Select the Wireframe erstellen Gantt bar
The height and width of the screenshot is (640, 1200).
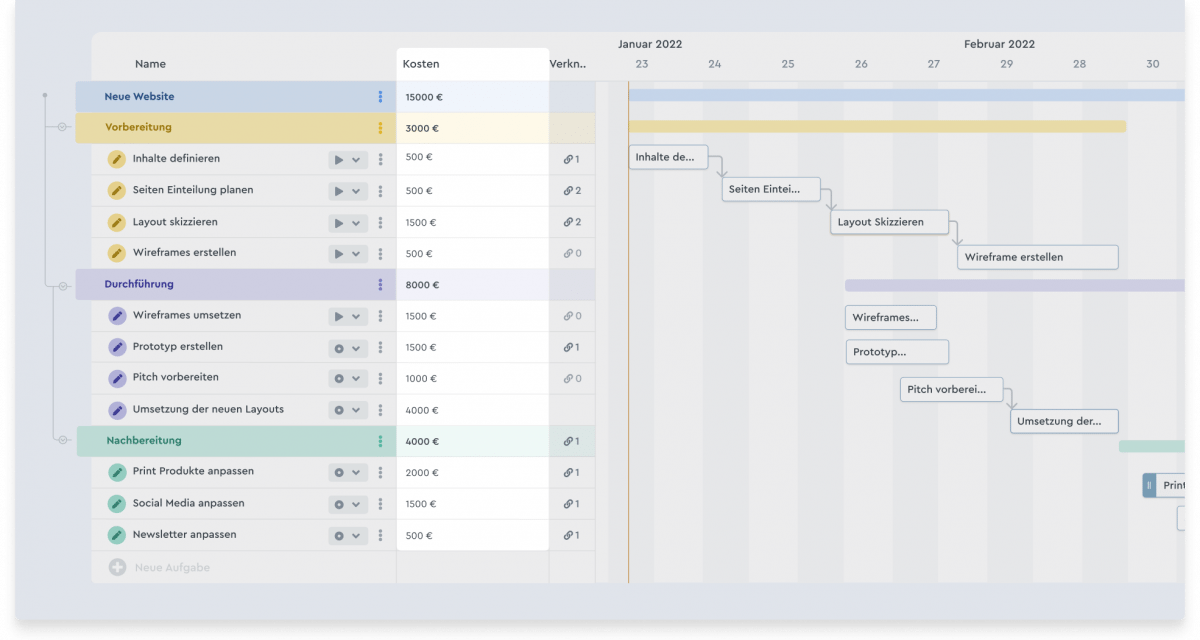click(1037, 257)
